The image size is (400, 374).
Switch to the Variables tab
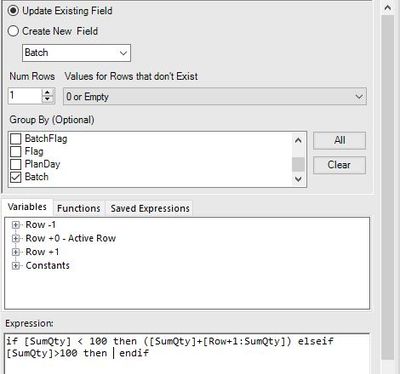click(27, 207)
